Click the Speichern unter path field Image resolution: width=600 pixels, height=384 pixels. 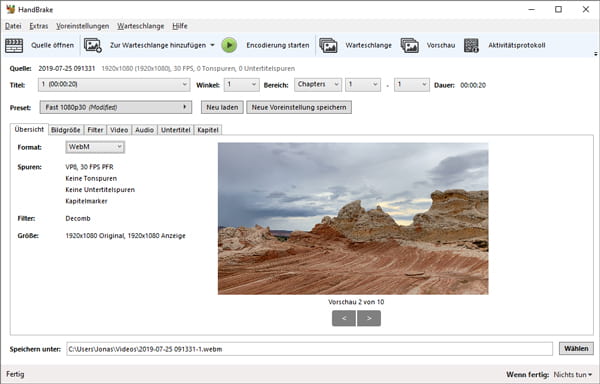coord(310,349)
